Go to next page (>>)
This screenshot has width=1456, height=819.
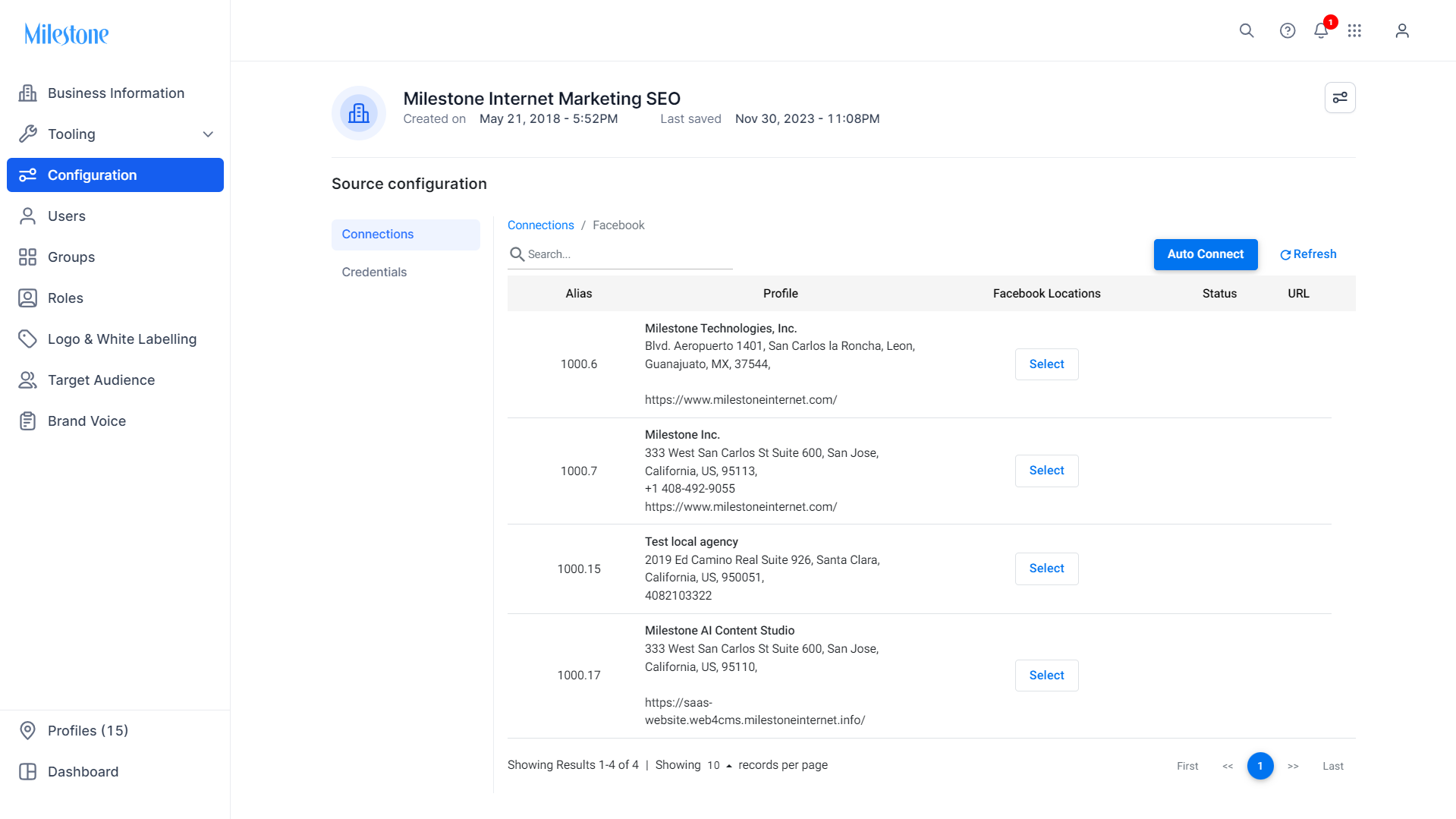1293,767
